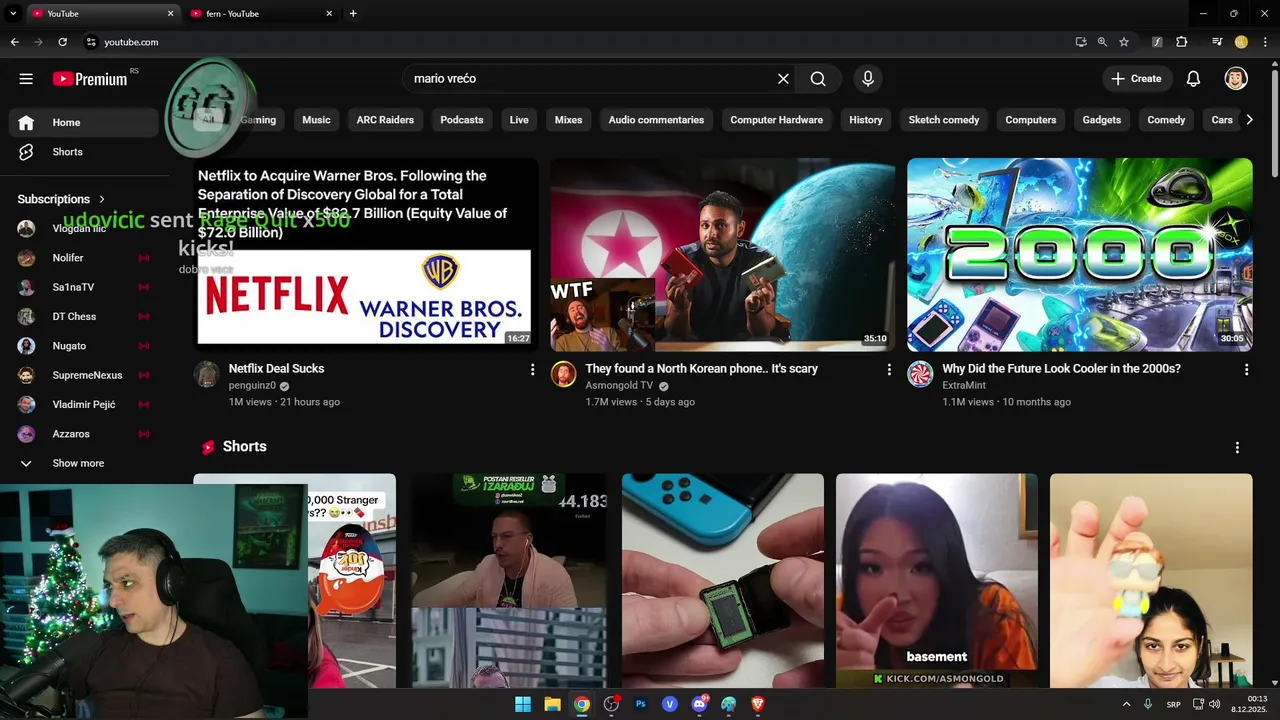1280x720 pixels.
Task: Open Asmongold TV channel avatar
Action: 564,374
